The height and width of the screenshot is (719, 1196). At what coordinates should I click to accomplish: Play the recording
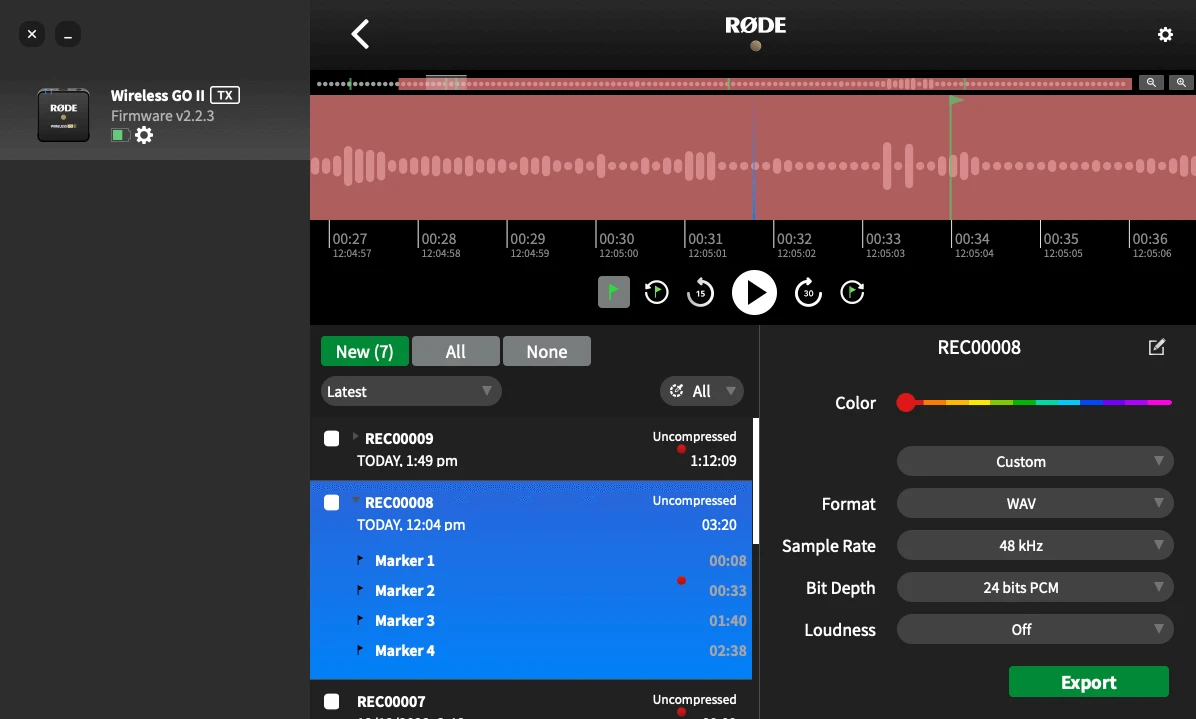[754, 292]
